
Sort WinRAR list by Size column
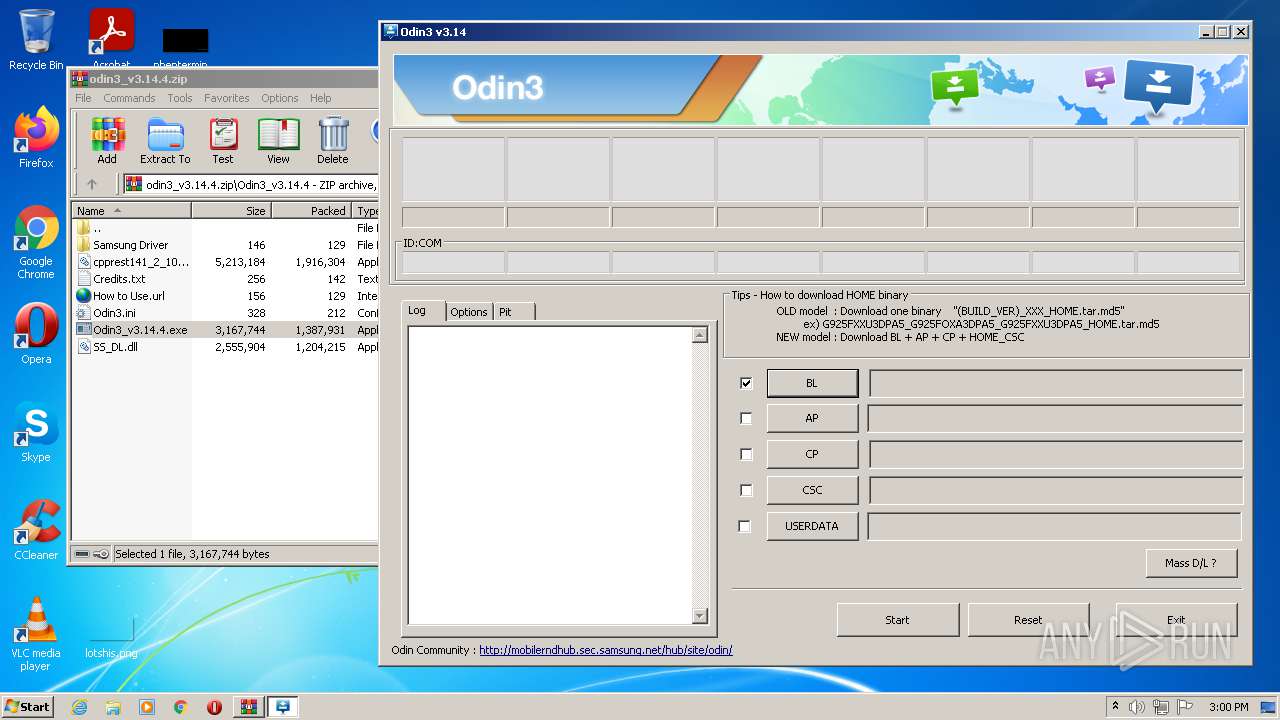click(232, 211)
